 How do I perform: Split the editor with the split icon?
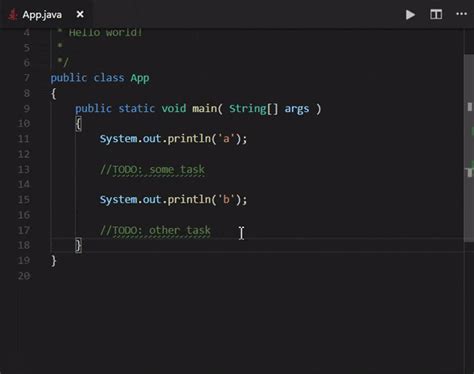[x=436, y=14]
